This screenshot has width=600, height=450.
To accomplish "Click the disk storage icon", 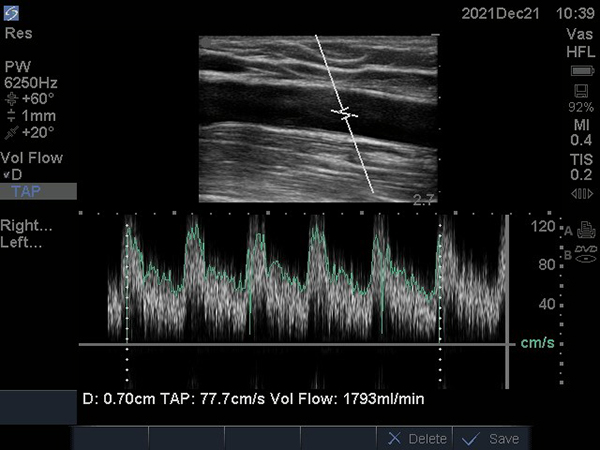I will coord(581,90).
